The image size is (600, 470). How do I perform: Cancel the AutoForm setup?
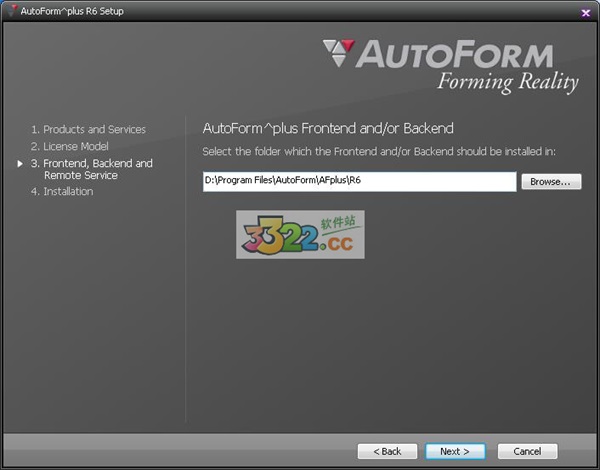tap(527, 451)
